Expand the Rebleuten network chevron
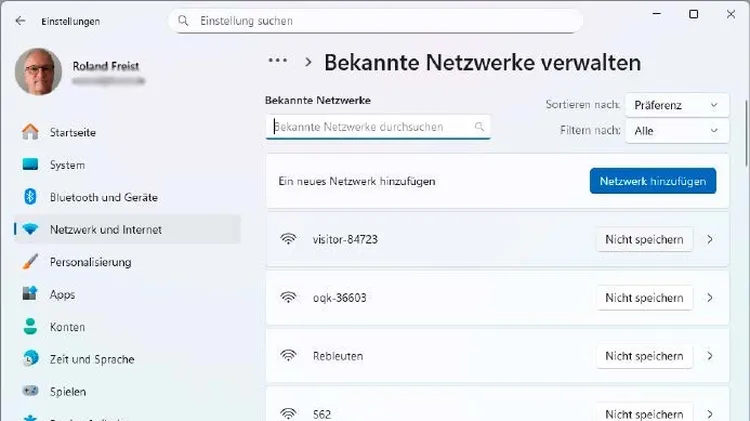The width and height of the screenshot is (750, 421). click(x=710, y=356)
